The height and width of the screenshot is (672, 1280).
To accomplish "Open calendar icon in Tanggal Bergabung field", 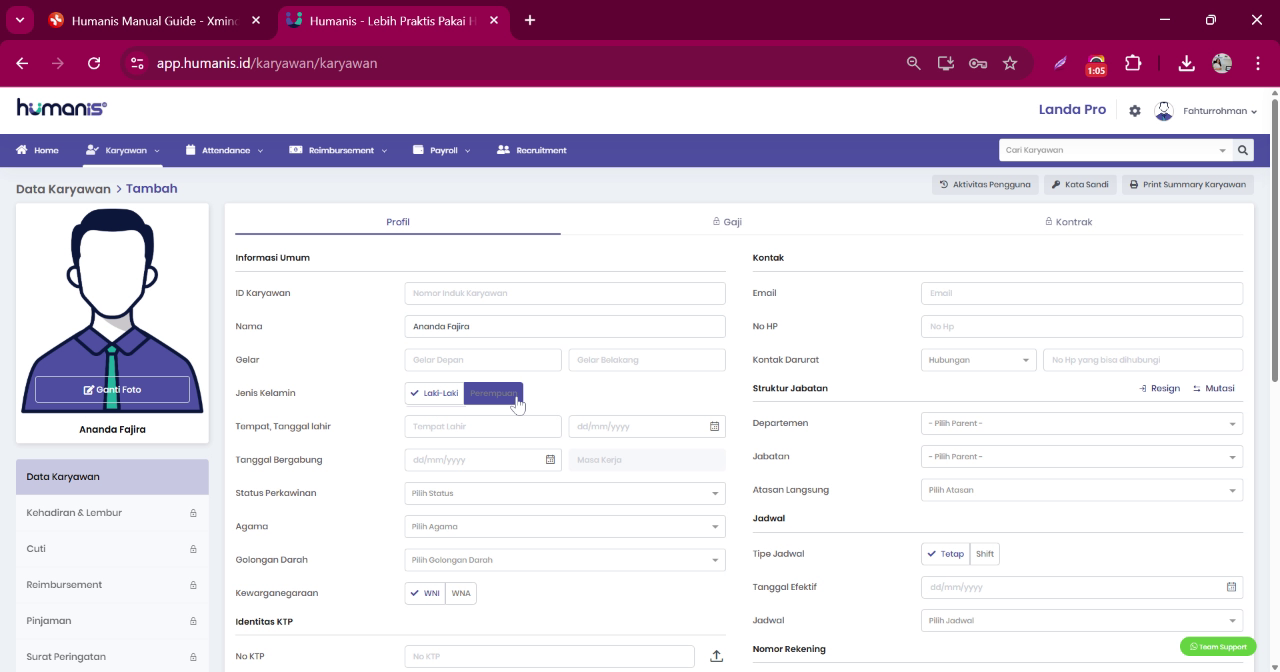I will coord(550,460).
